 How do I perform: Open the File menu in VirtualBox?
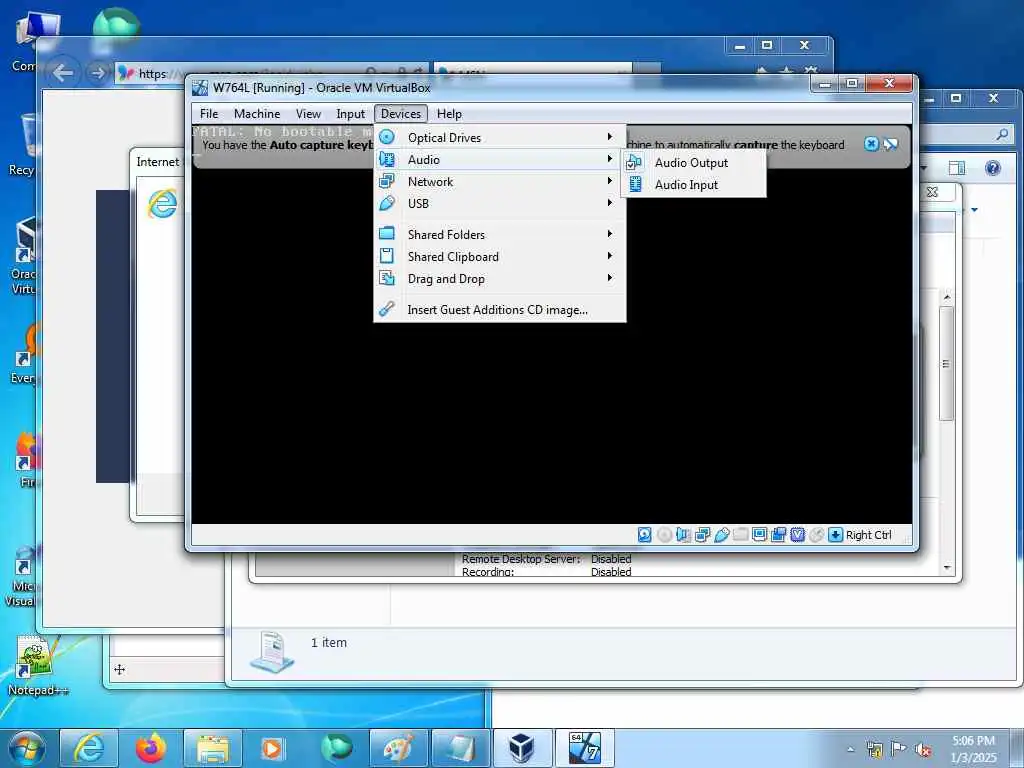tap(209, 114)
